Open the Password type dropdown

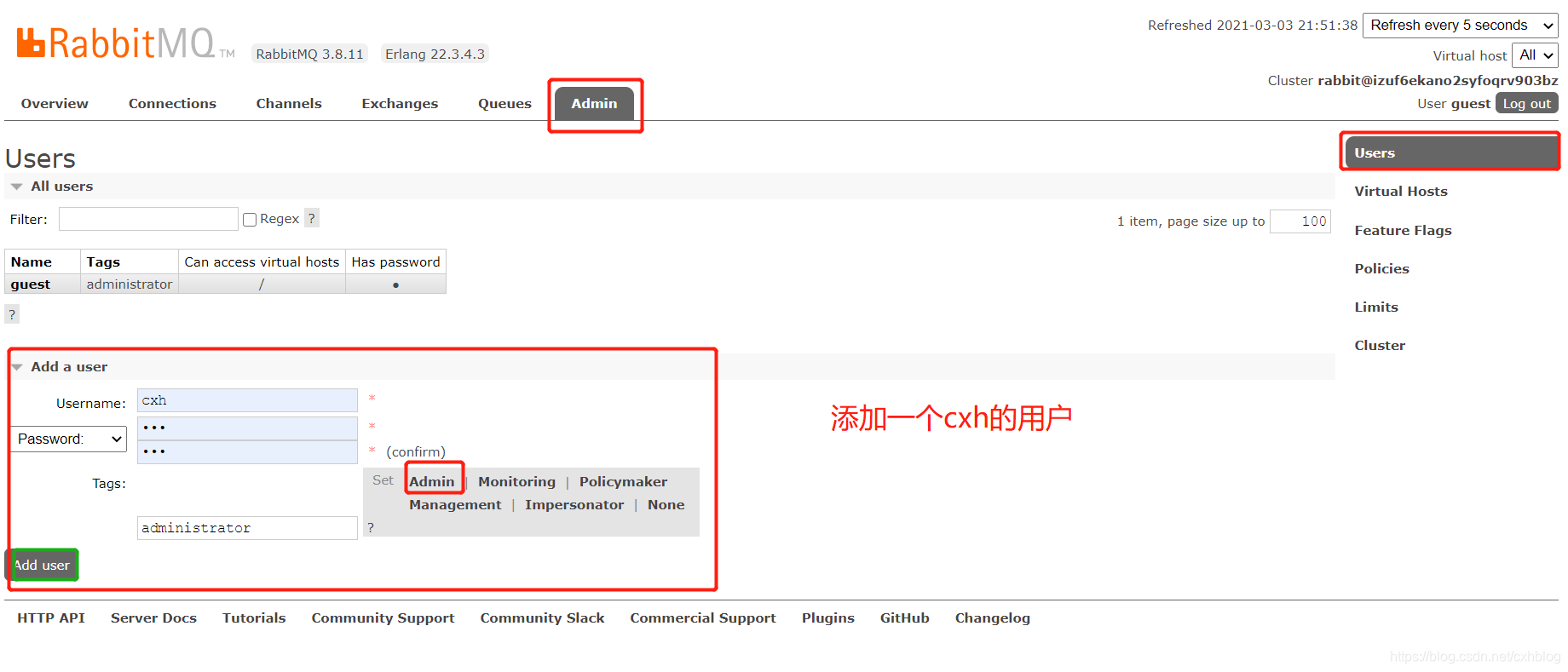pyautogui.click(x=68, y=439)
